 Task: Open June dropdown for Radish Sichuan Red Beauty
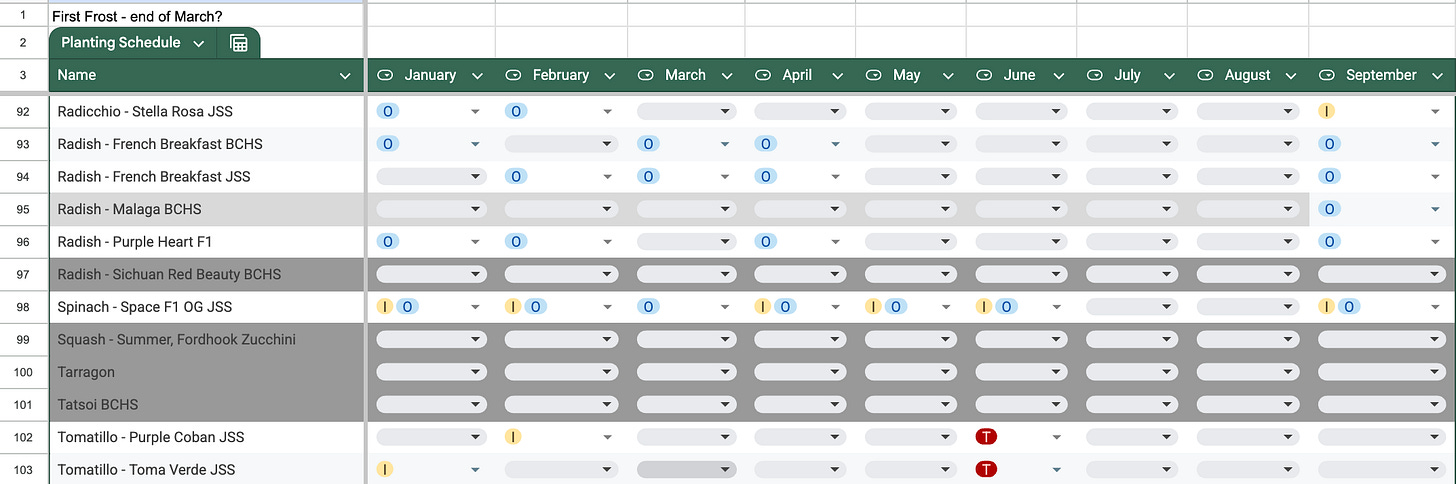pyautogui.click(x=1021, y=274)
